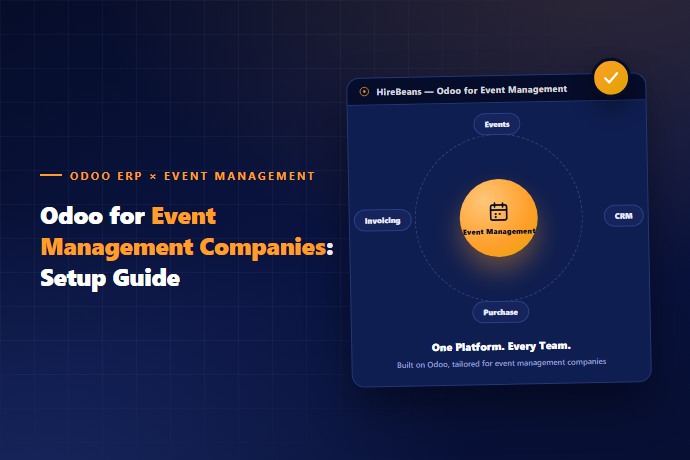Click the 'Setup Guide' heading text
Image resolution: width=690 pixels, height=460 pixels.
click(x=110, y=278)
